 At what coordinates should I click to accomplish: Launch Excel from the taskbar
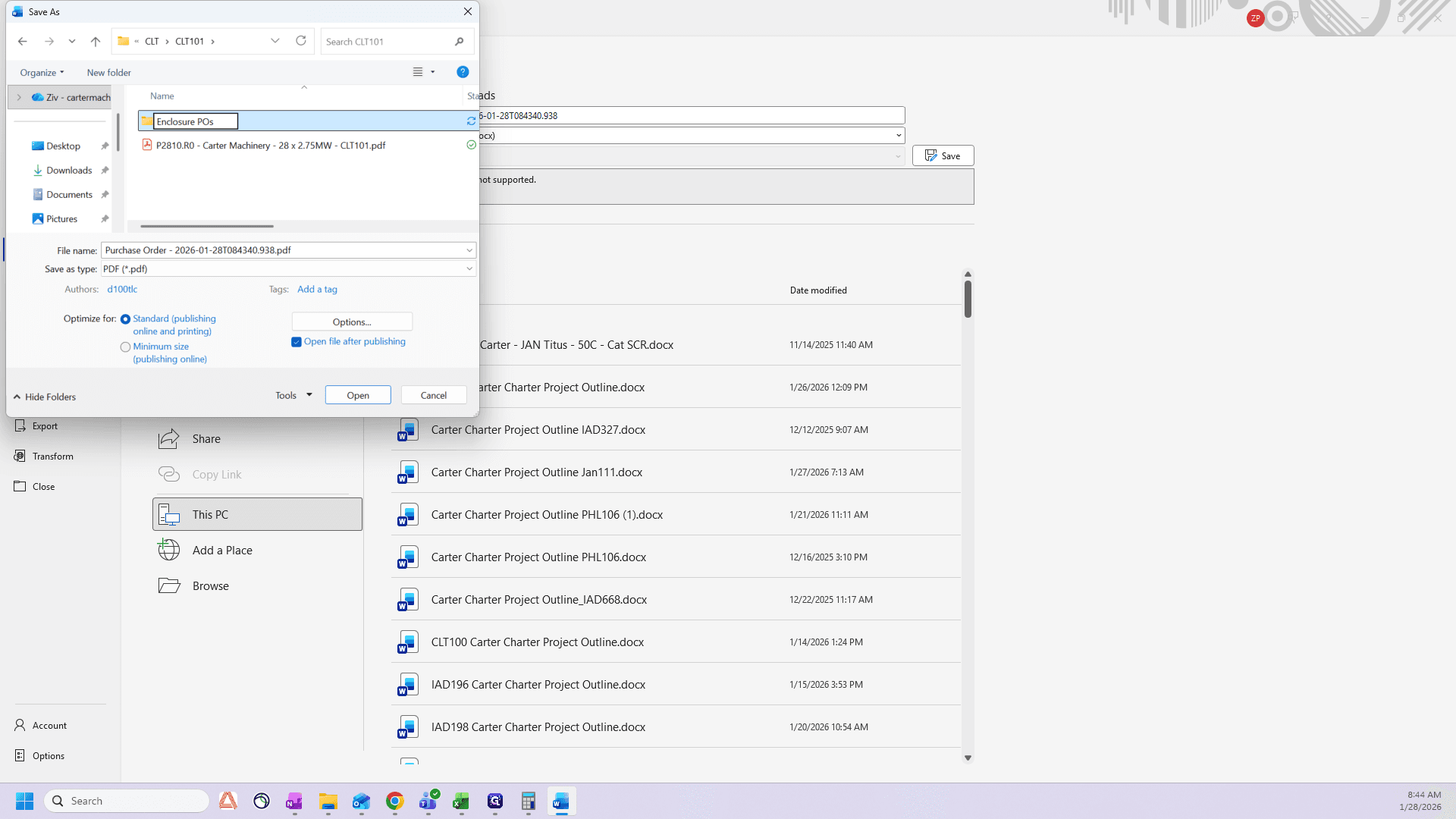click(x=461, y=801)
